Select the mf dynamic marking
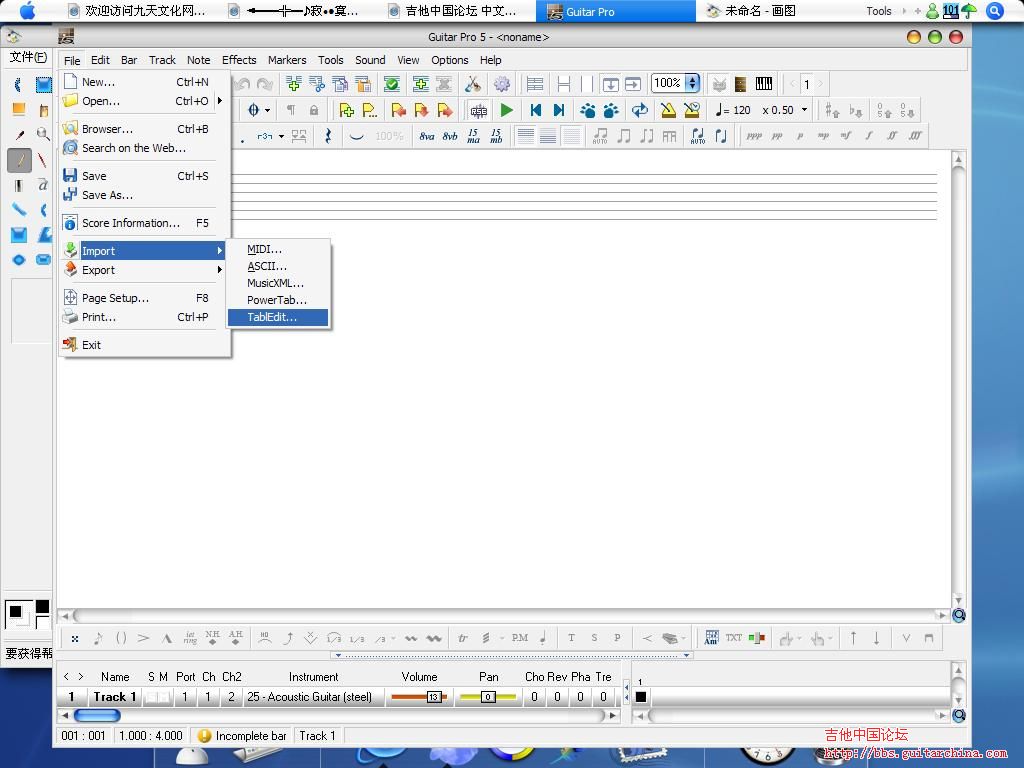The image size is (1024, 768). tap(846, 136)
